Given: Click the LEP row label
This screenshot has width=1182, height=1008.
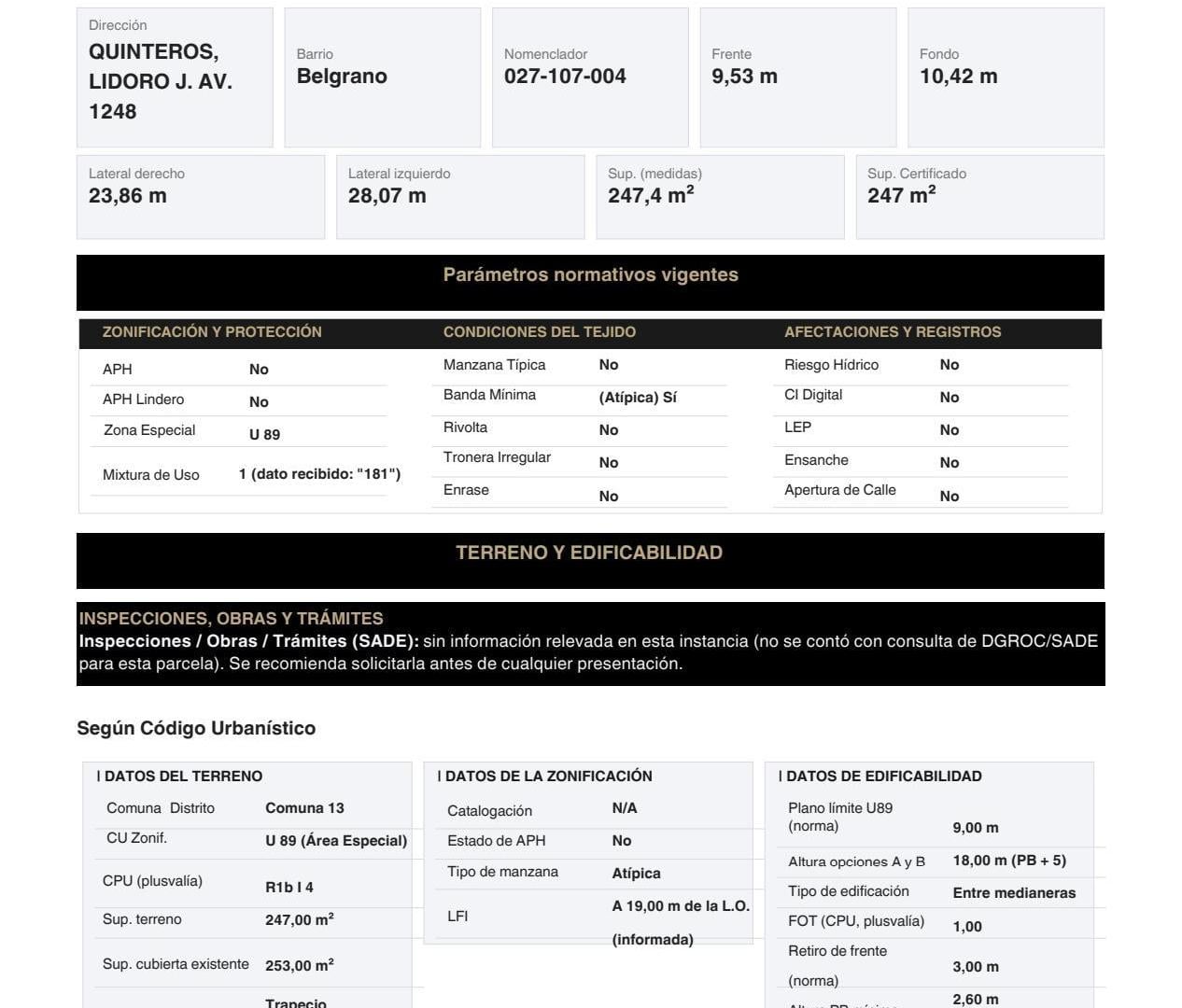Looking at the screenshot, I should (x=797, y=427).
